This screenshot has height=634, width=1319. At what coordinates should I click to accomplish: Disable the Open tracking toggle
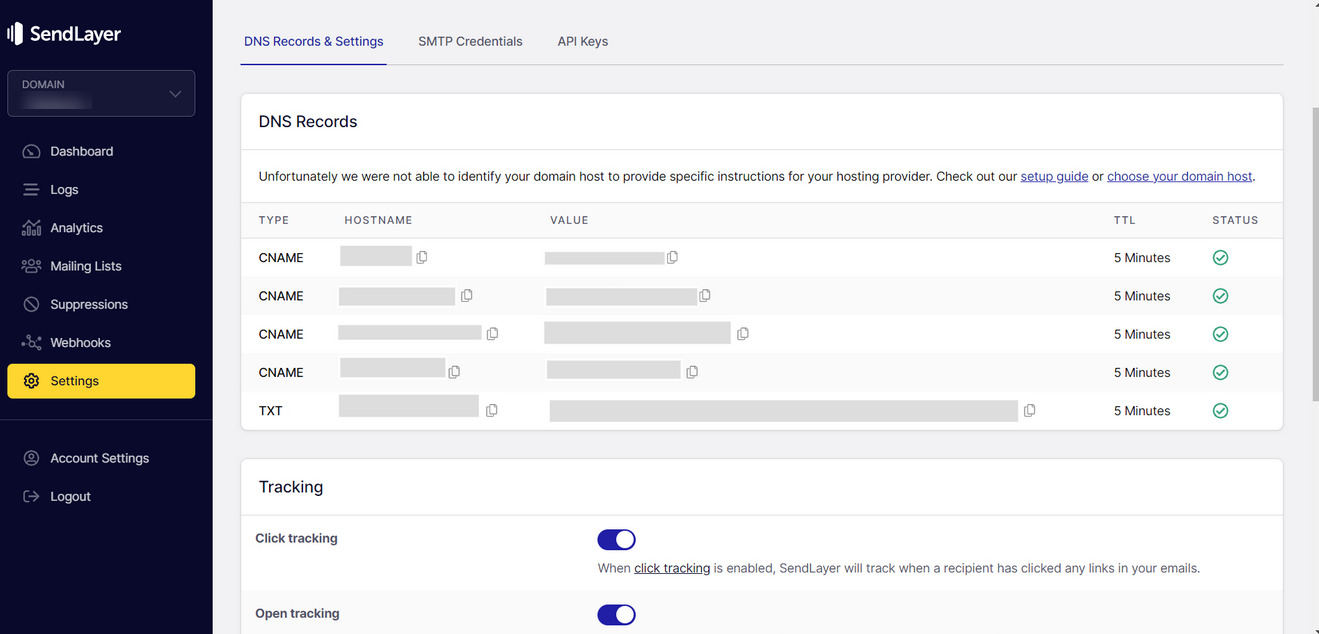click(616, 615)
